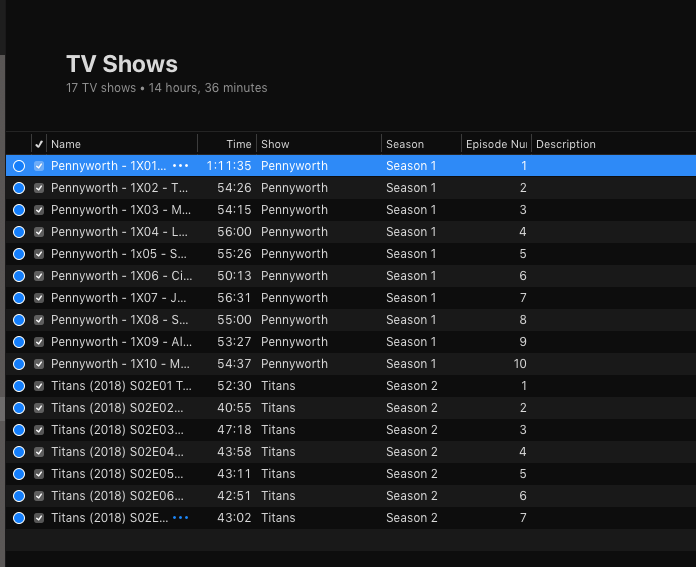Click unplayed dot for Pennyworth 1X01
Image resolution: width=696 pixels, height=567 pixels.
[x=19, y=166]
